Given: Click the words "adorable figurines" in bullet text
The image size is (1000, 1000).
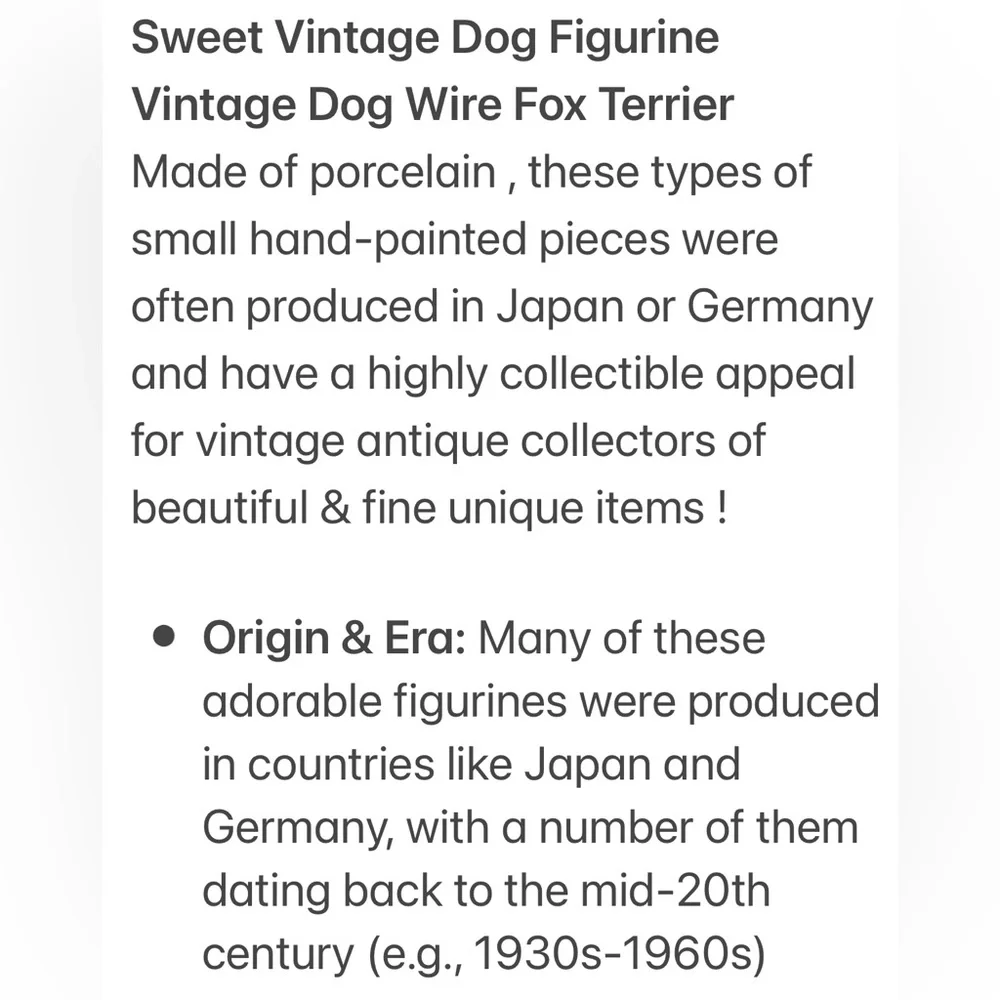Looking at the screenshot, I should (x=385, y=702).
